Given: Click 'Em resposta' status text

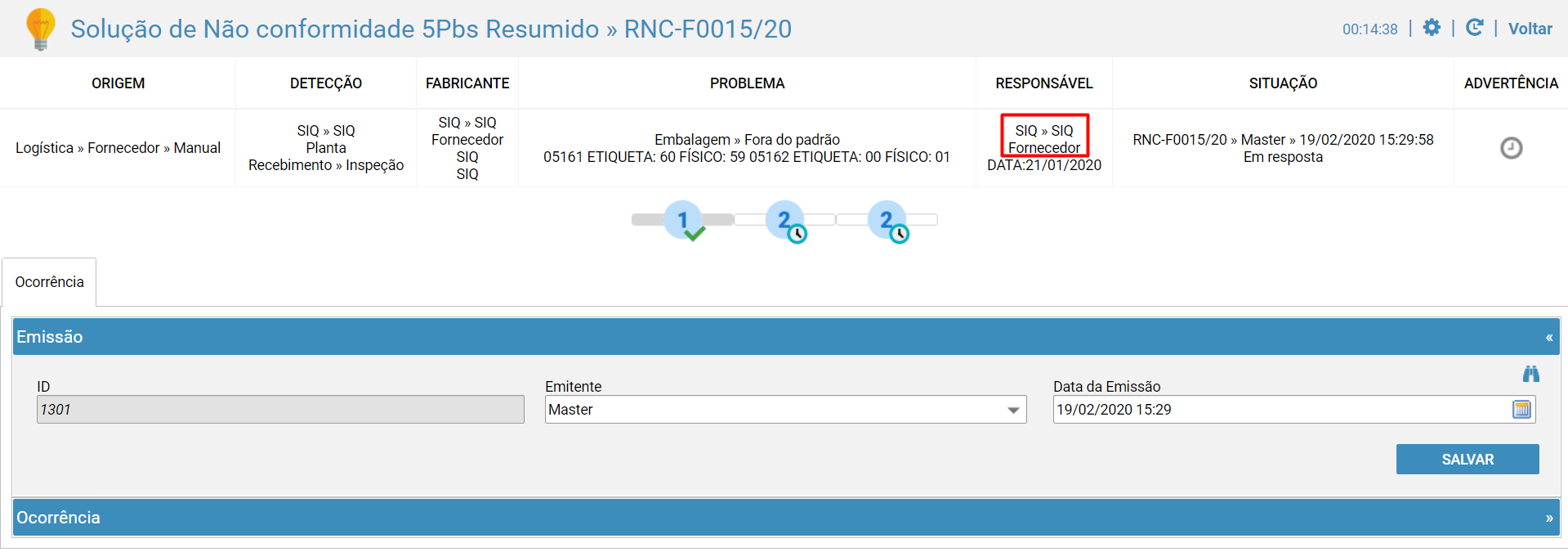Looking at the screenshot, I should pos(1283,157).
